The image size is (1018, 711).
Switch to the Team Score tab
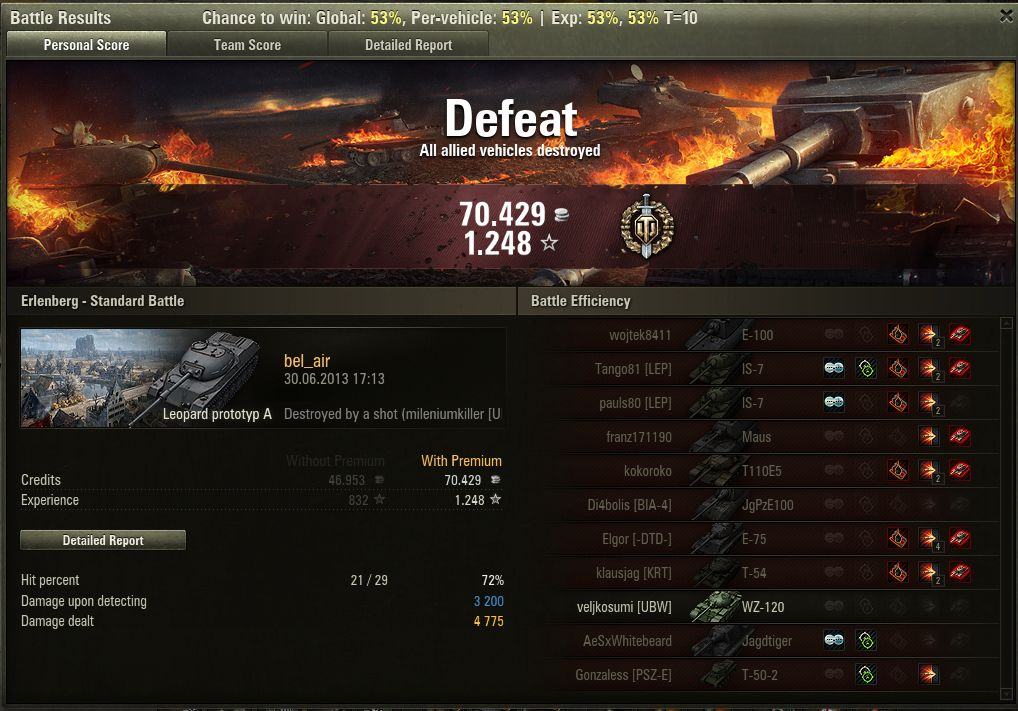(x=247, y=45)
